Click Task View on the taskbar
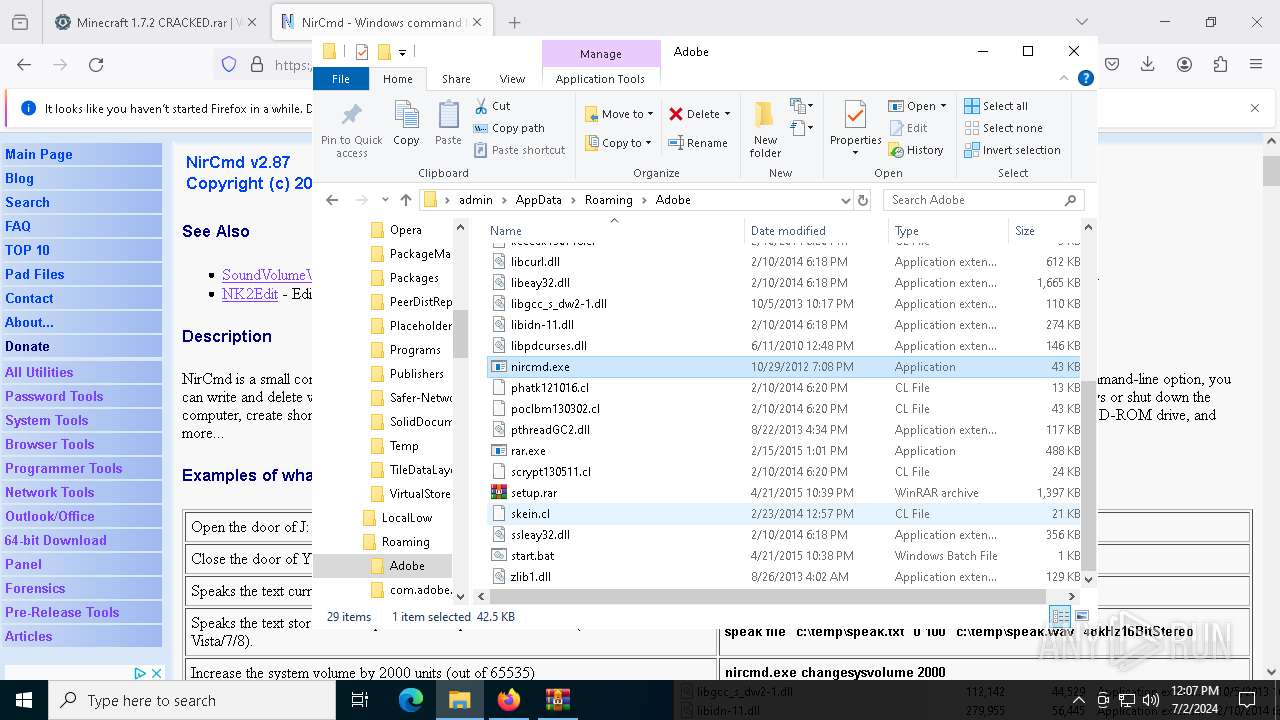The height and width of the screenshot is (720, 1280). (x=360, y=700)
